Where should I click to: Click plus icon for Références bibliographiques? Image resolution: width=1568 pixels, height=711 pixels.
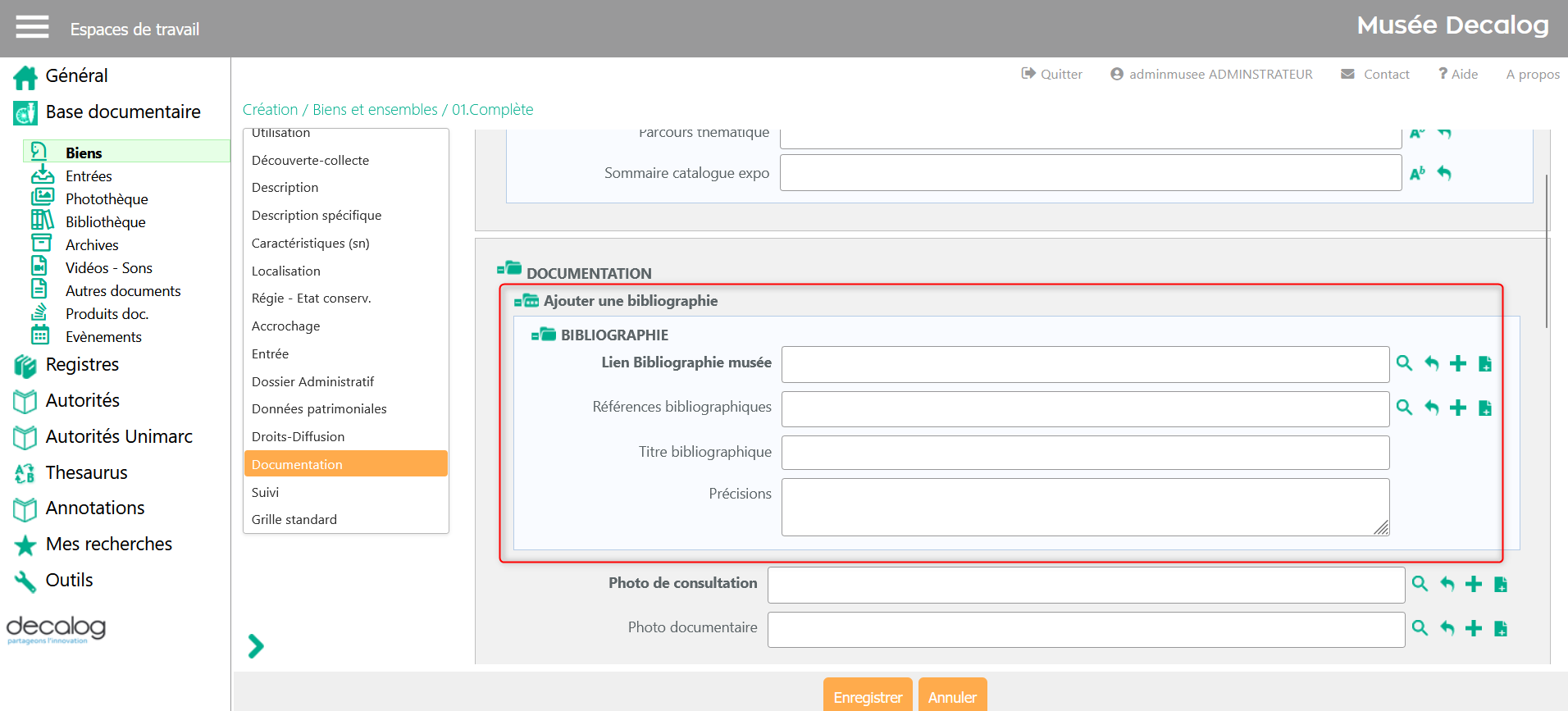[1457, 408]
